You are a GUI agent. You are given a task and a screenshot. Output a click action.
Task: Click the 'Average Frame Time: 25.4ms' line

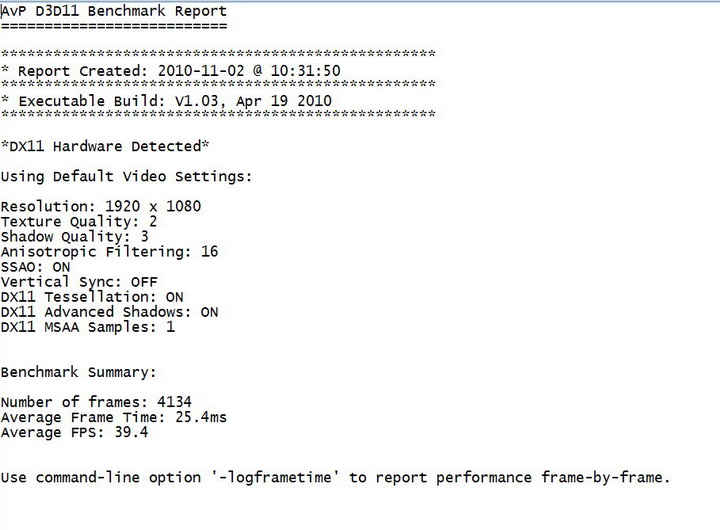(113, 418)
